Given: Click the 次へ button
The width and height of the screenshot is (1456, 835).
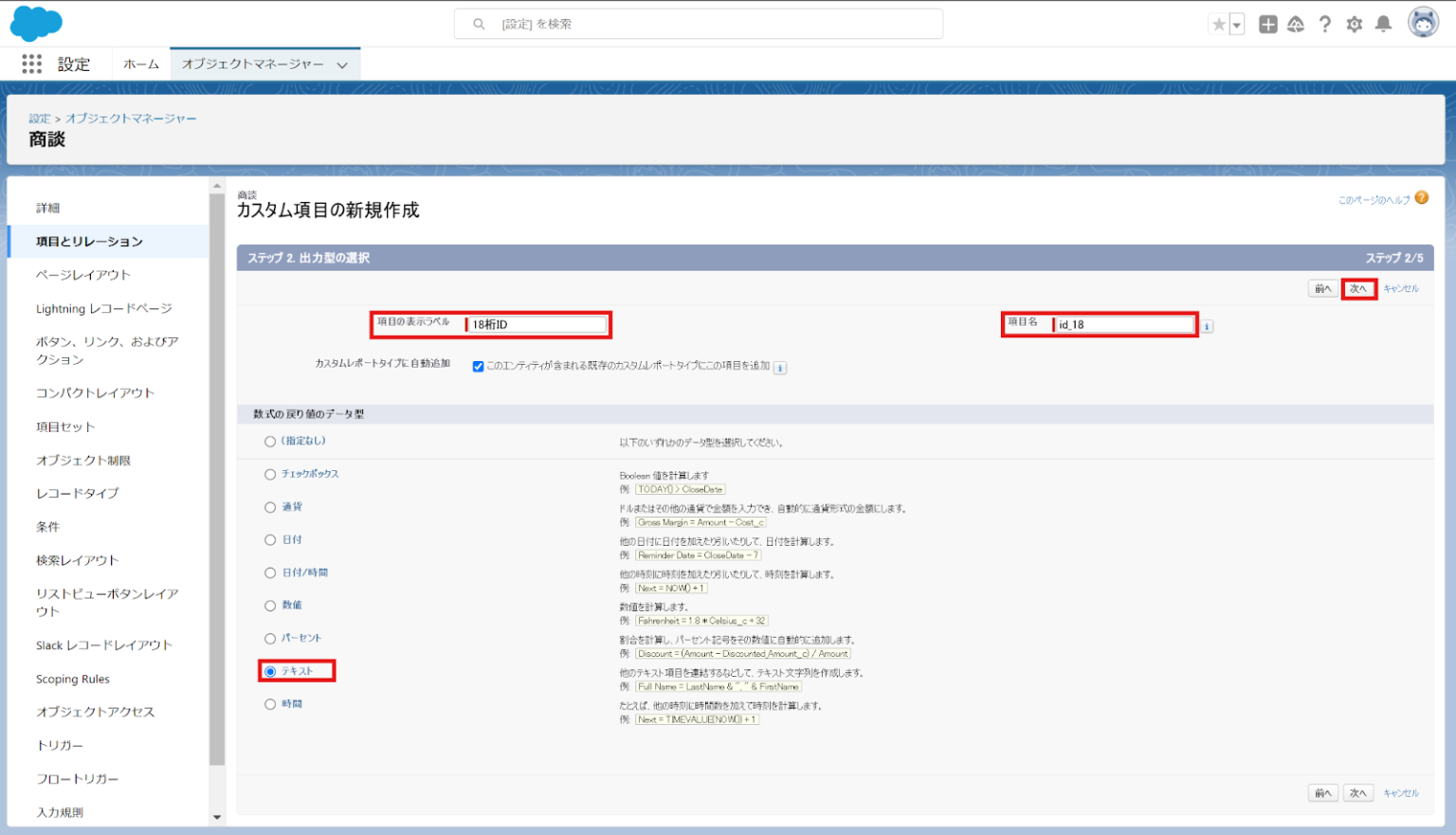Looking at the screenshot, I should 1358,288.
